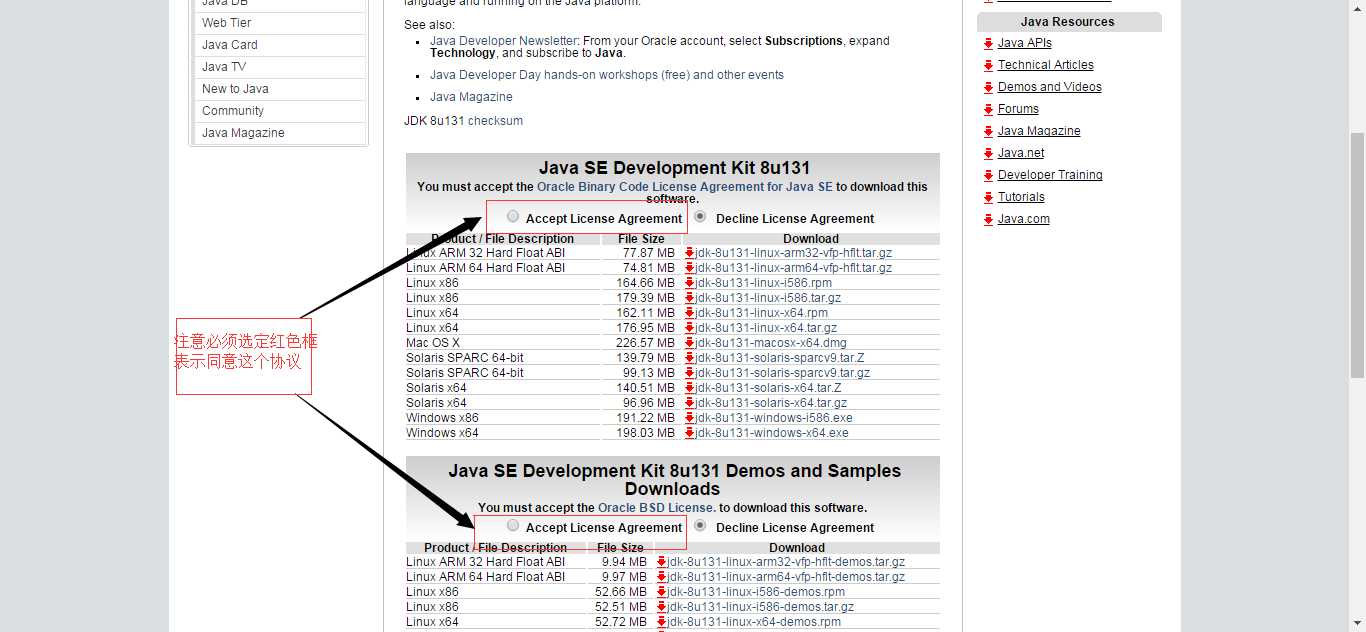Open Web Tier in left sidebar
This screenshot has width=1366, height=632.
pos(227,23)
